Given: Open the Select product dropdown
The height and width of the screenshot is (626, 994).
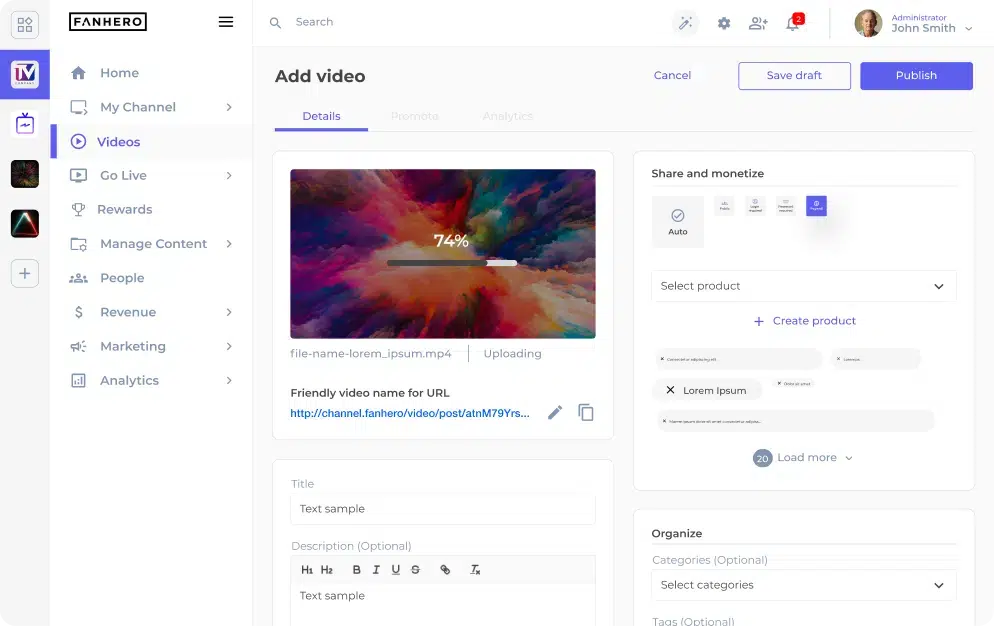Looking at the screenshot, I should click(803, 286).
